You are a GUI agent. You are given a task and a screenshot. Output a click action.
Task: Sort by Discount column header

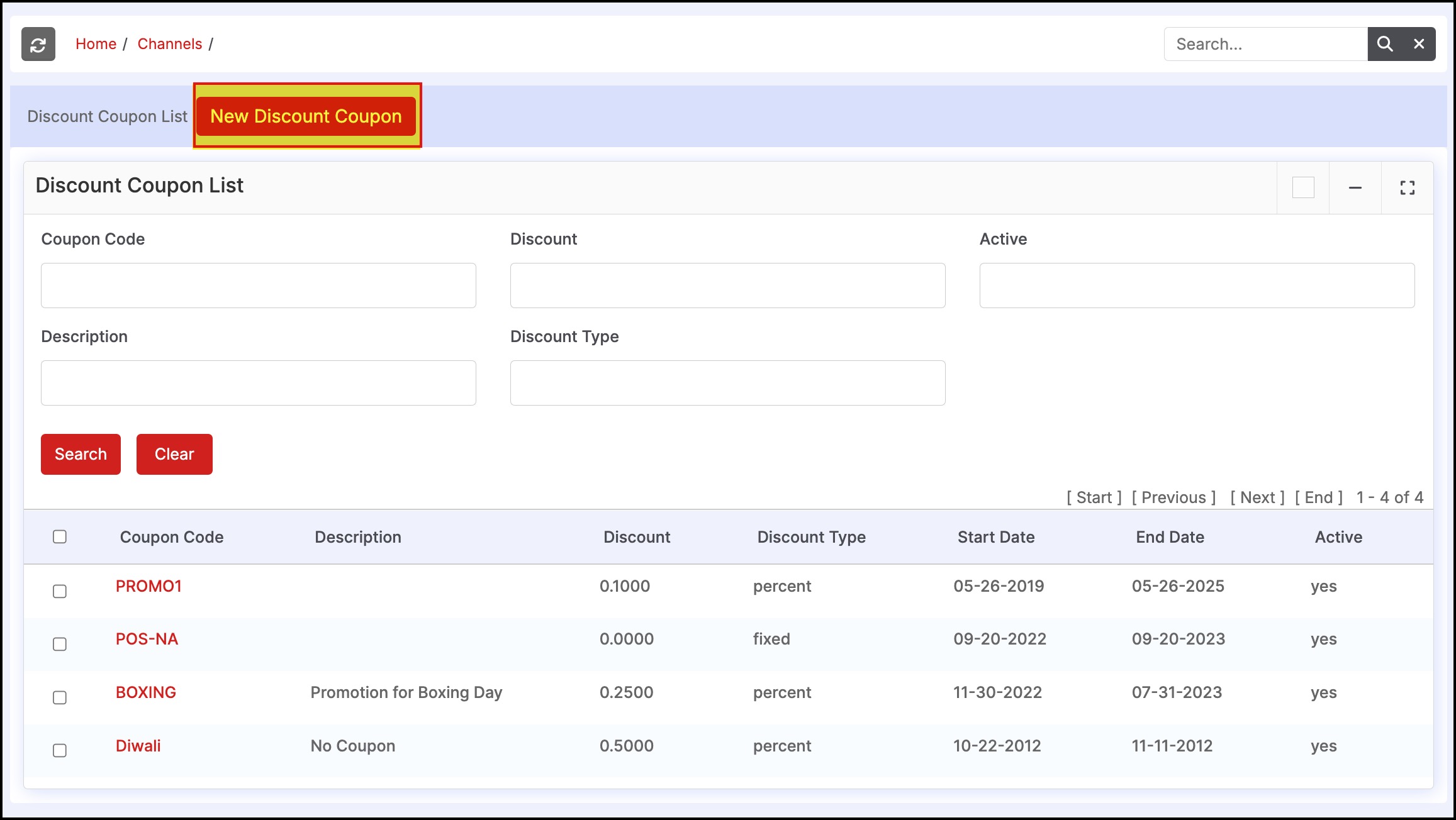coord(637,537)
